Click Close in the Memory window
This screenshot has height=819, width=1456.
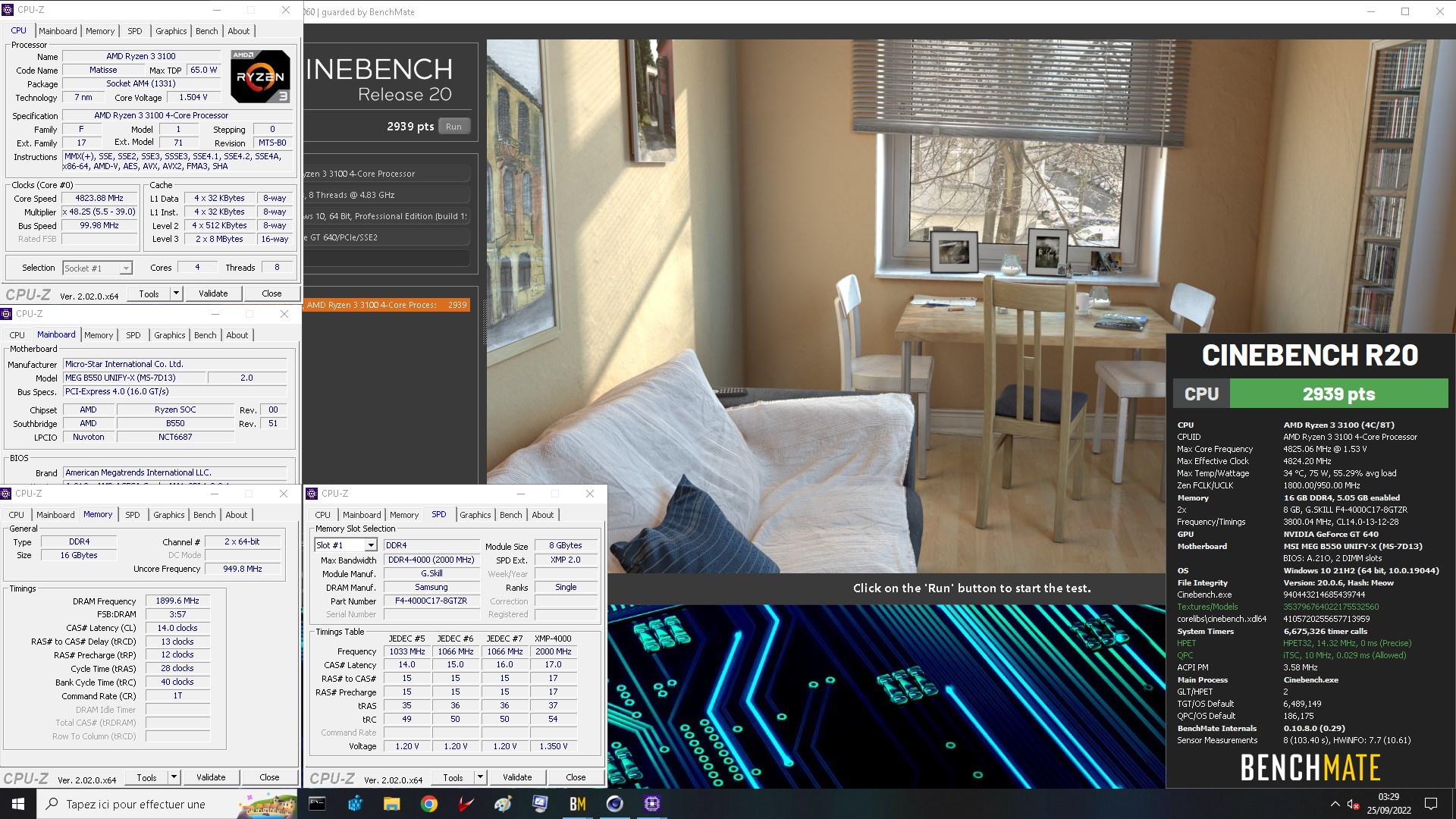(269, 777)
